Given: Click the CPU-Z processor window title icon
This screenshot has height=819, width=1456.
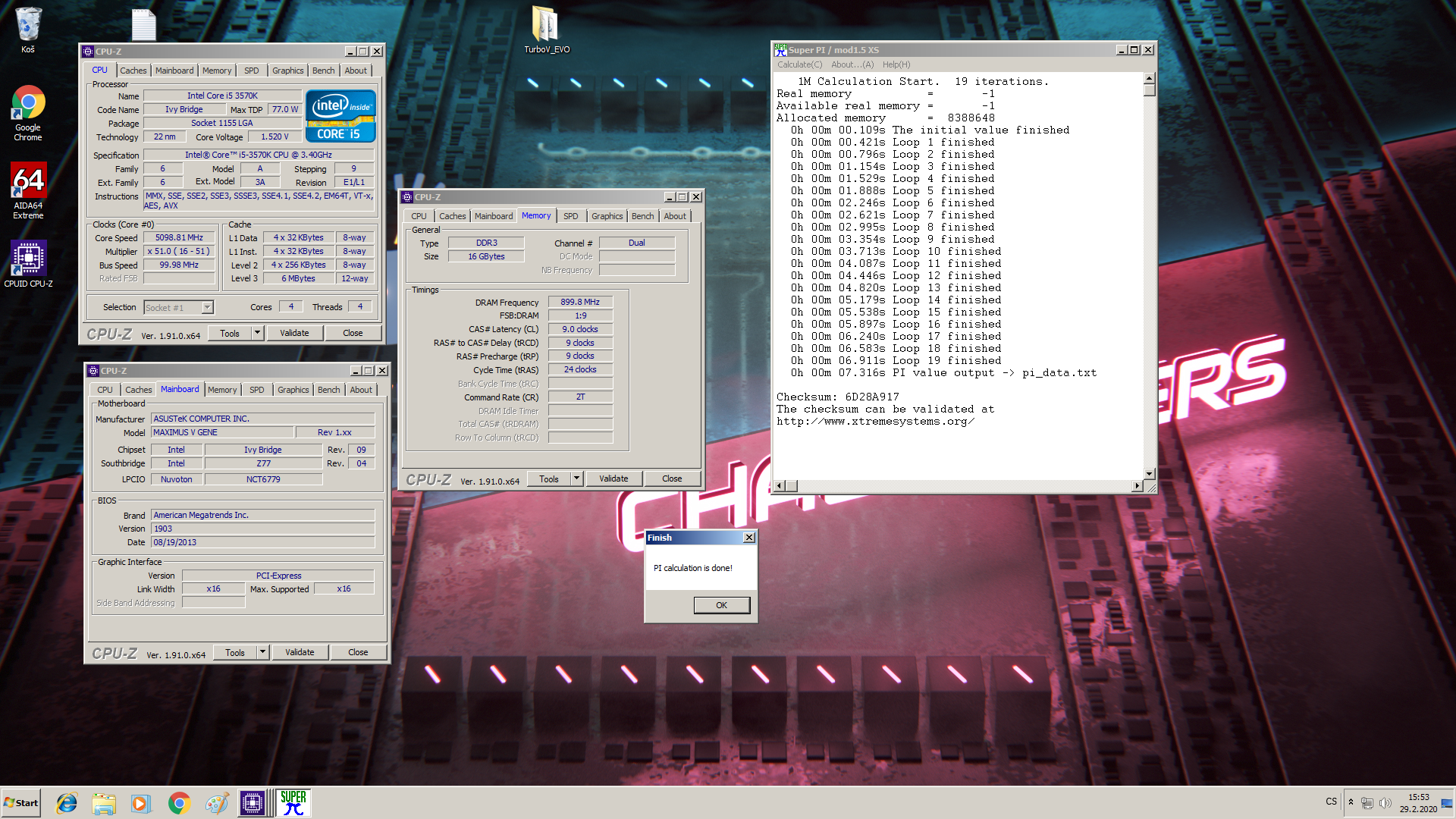Looking at the screenshot, I should tap(88, 52).
